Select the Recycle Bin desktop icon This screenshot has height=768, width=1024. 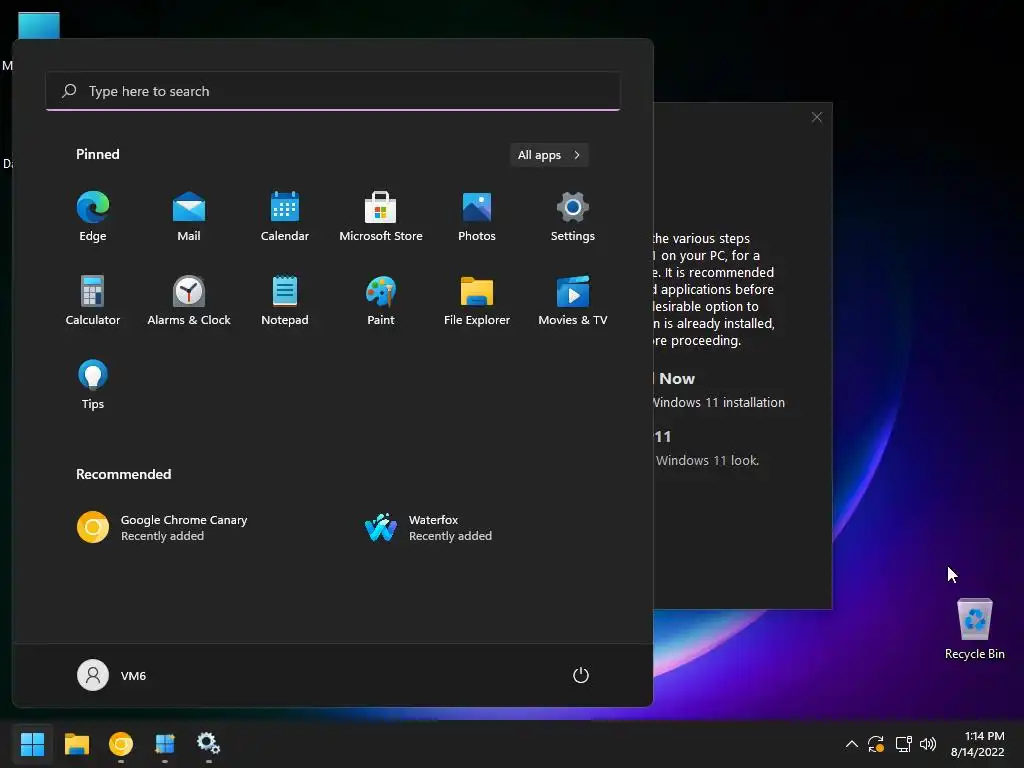(x=974, y=629)
